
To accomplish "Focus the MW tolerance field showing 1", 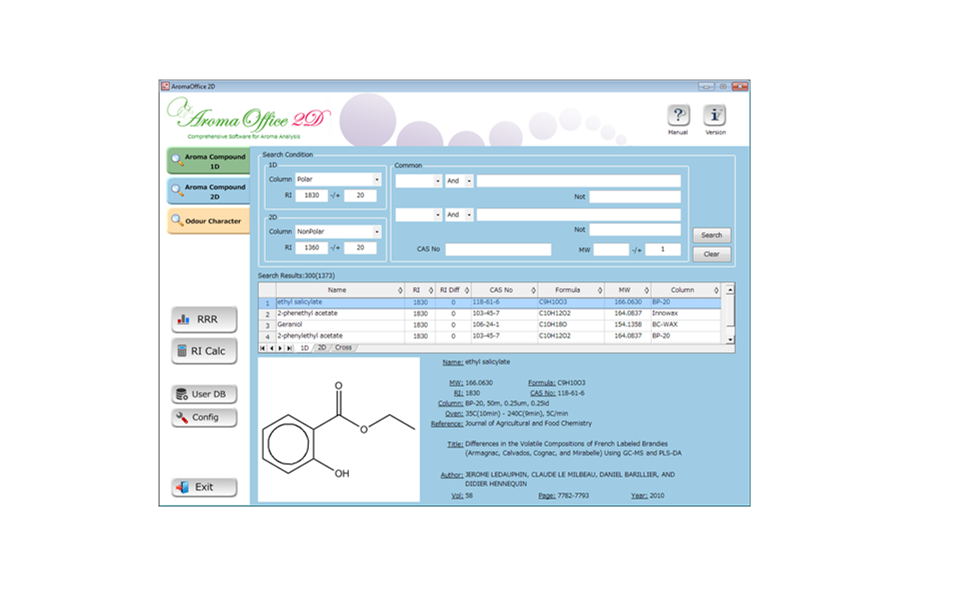I will 662,249.
